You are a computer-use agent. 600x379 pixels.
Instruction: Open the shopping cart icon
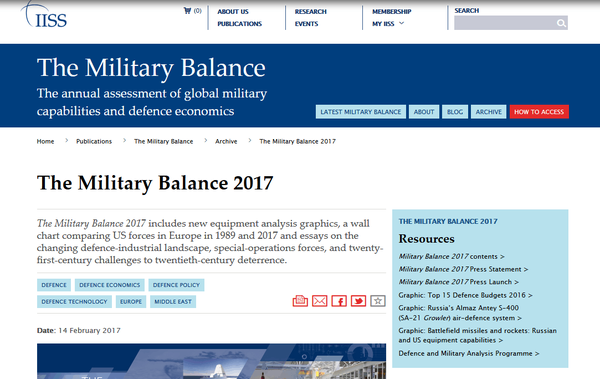tap(187, 11)
